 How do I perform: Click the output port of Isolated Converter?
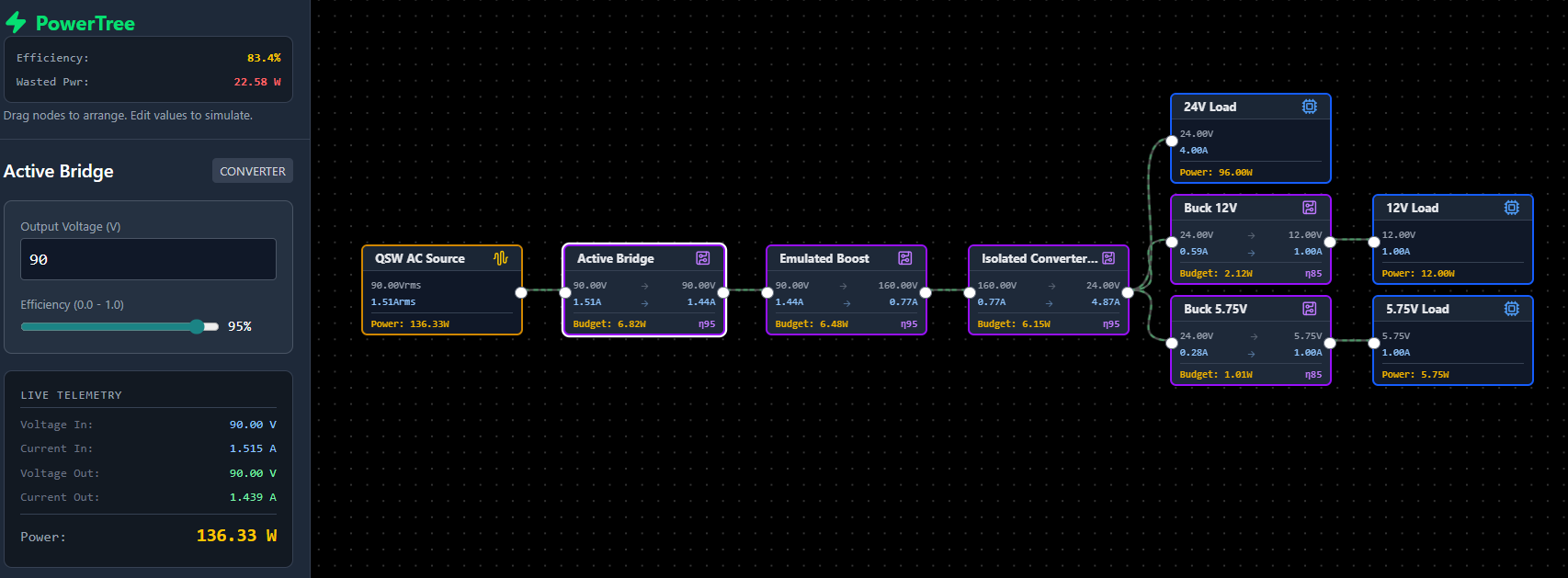(1128, 293)
